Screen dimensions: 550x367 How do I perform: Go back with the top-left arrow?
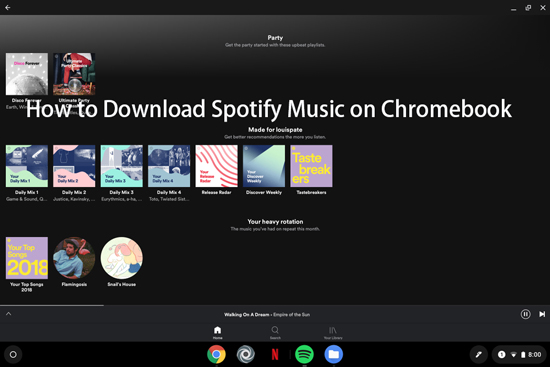point(8,7)
